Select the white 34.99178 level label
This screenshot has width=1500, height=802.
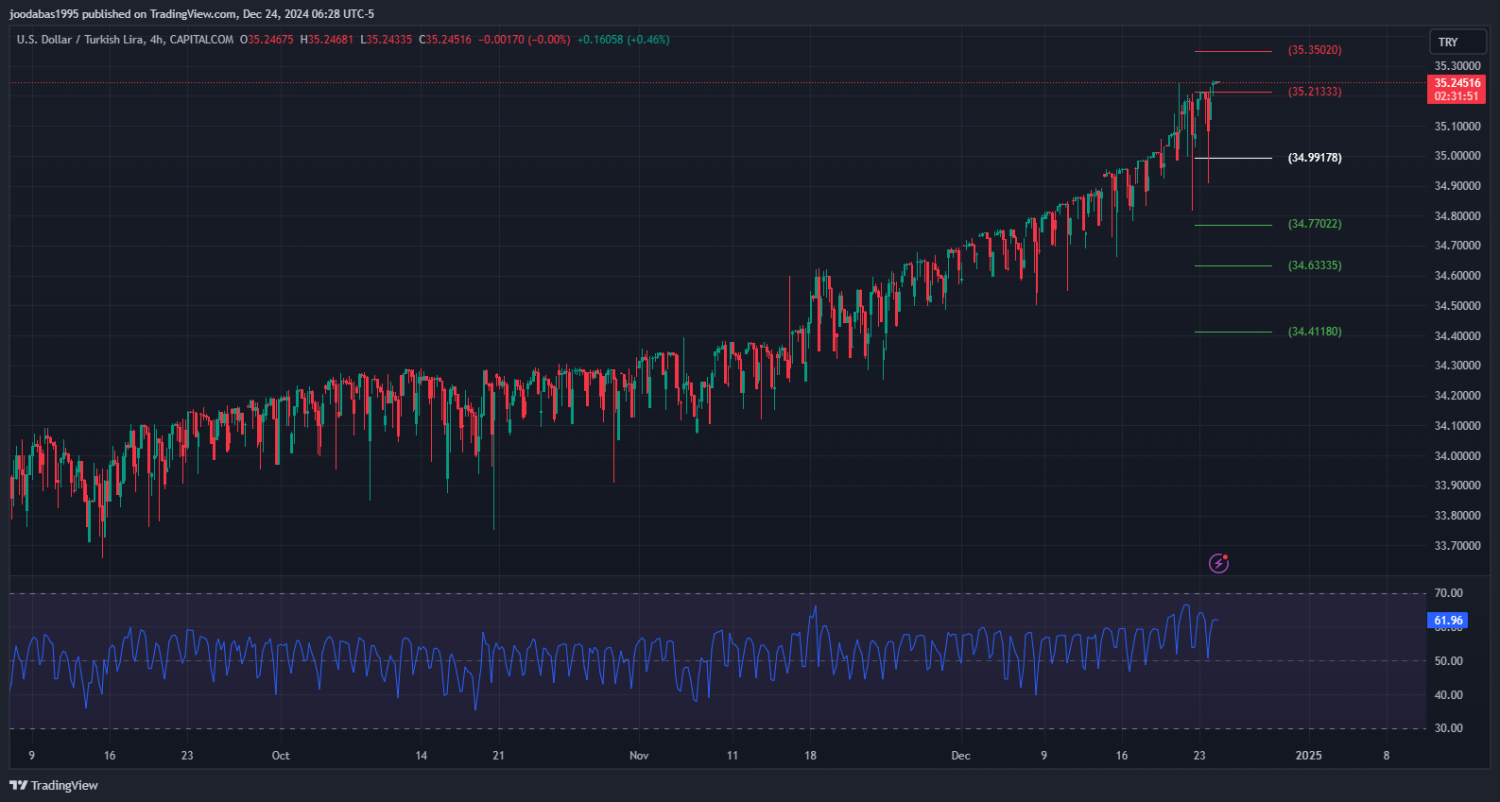pos(1314,158)
